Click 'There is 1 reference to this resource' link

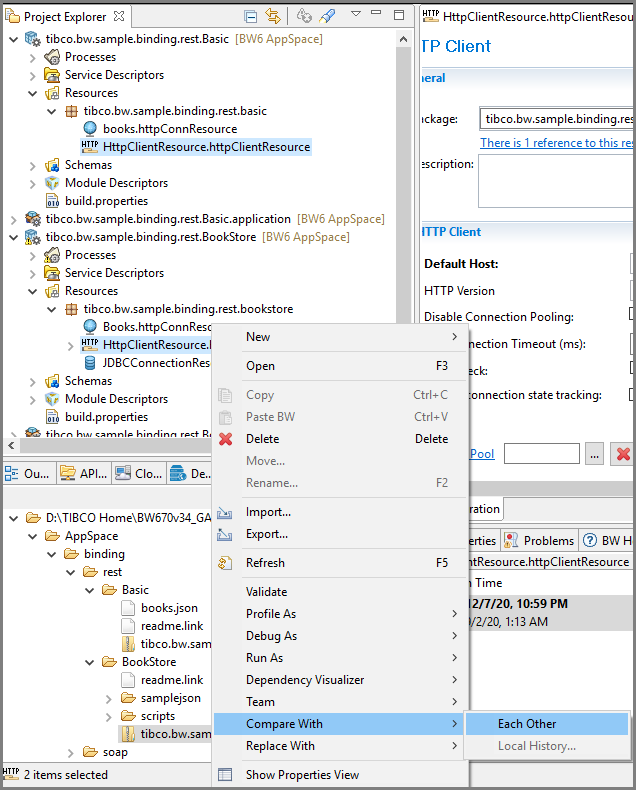(556, 143)
